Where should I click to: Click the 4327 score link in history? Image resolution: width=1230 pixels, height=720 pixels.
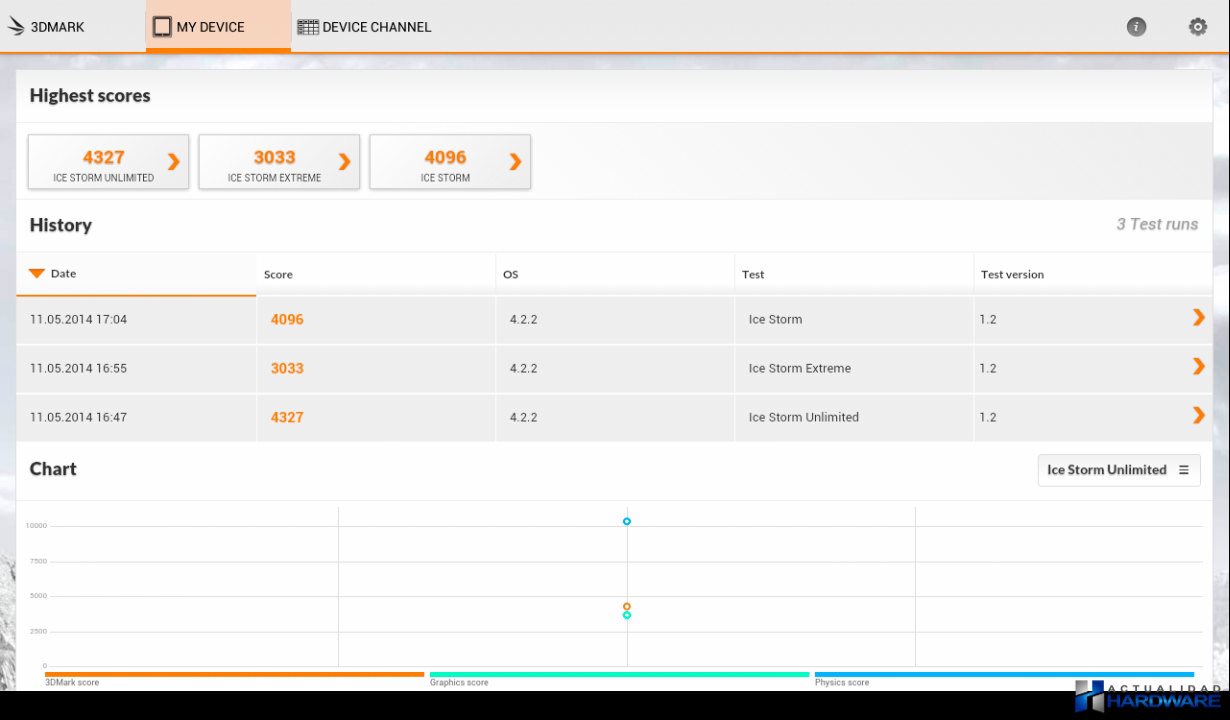pyautogui.click(x=287, y=417)
